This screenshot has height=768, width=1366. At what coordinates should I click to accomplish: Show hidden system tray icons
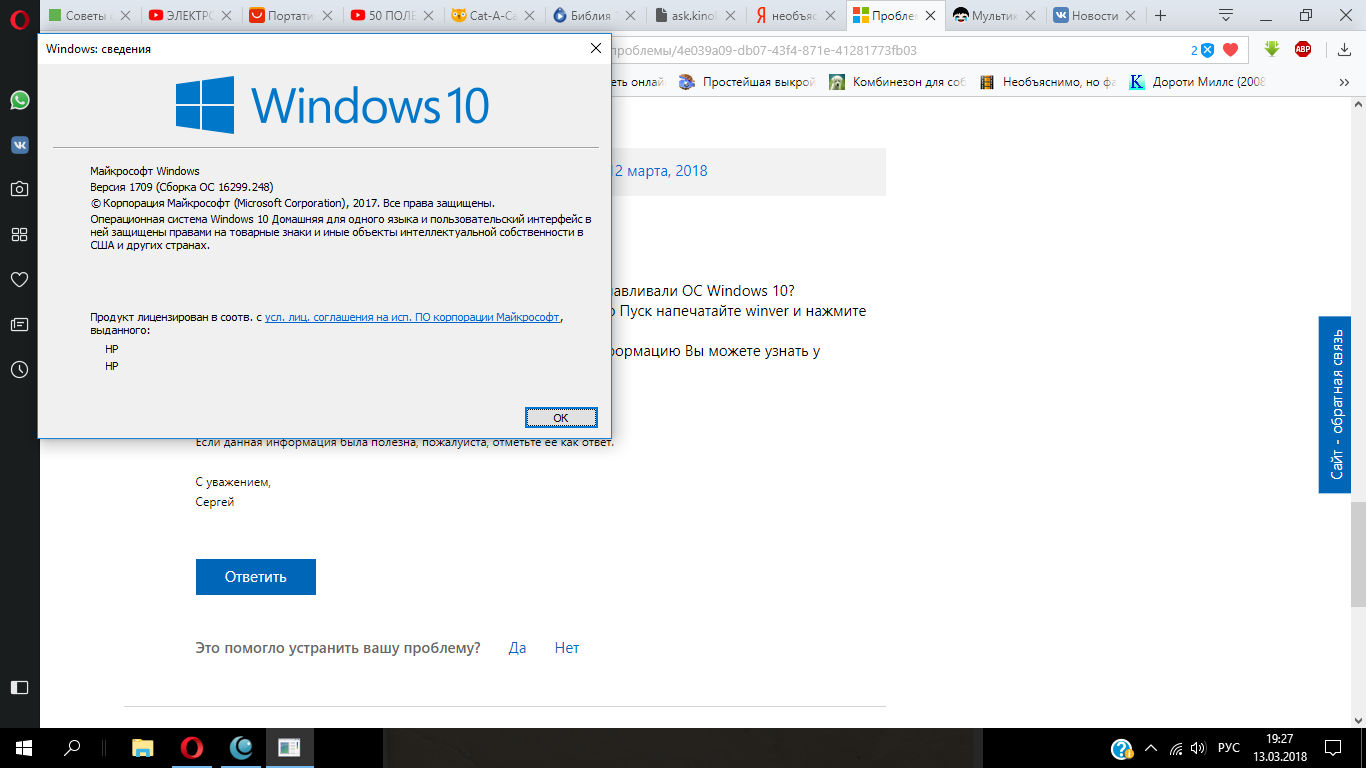(x=1151, y=748)
